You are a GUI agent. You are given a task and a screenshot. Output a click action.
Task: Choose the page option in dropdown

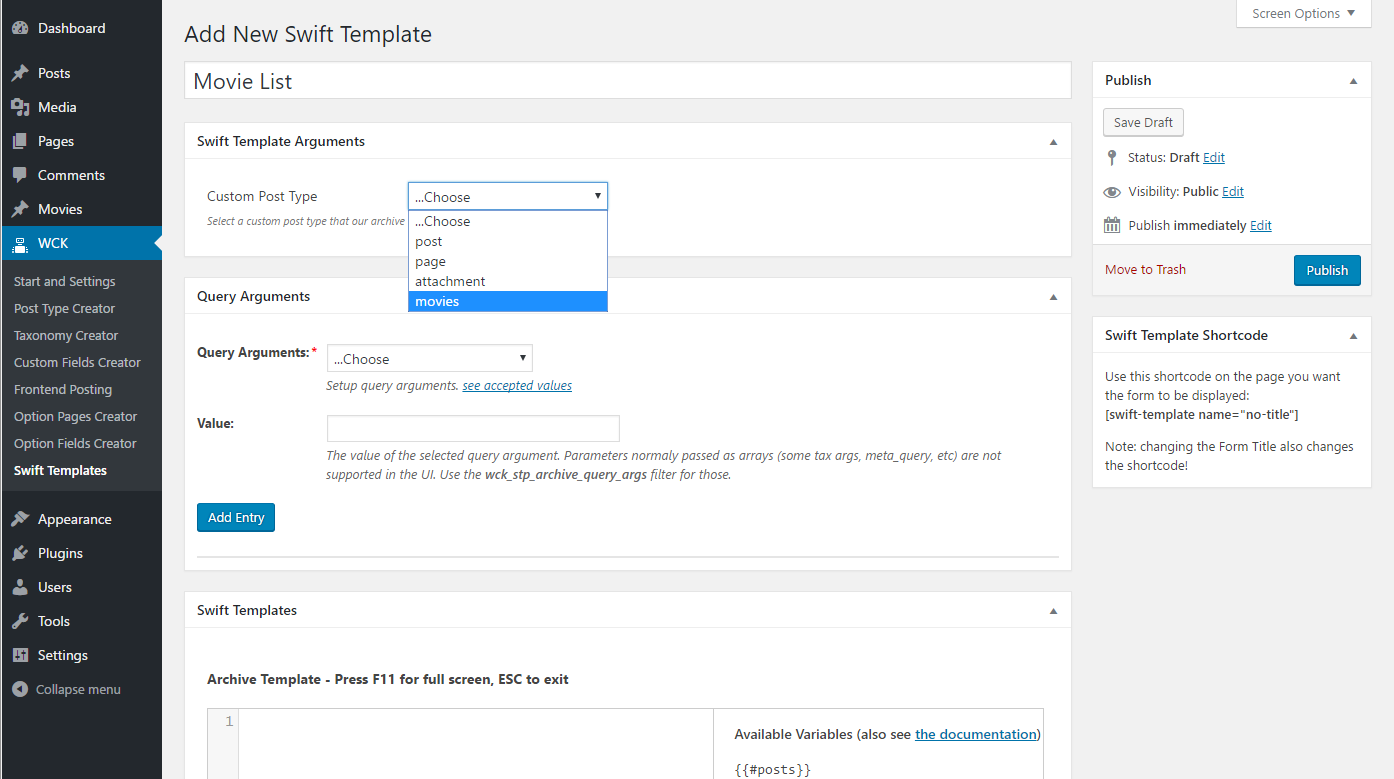(508, 261)
